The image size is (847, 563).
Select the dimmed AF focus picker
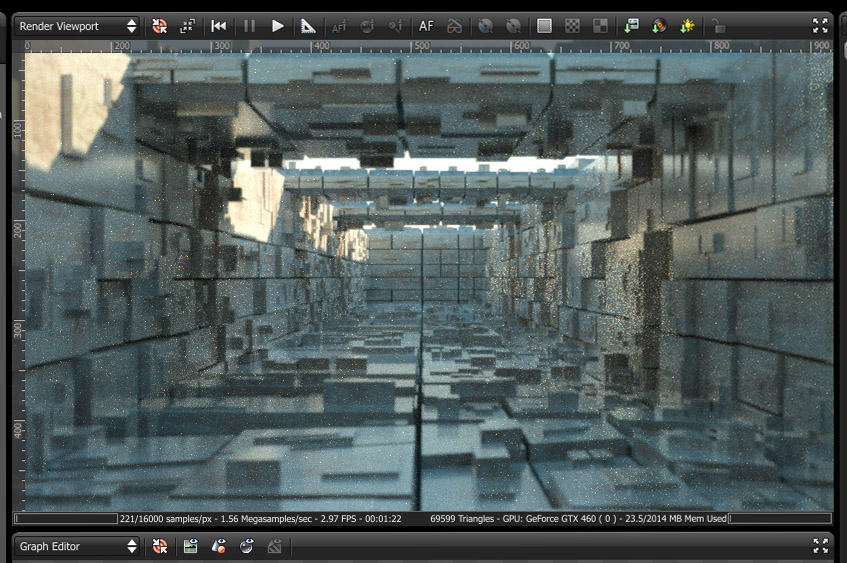[339, 26]
